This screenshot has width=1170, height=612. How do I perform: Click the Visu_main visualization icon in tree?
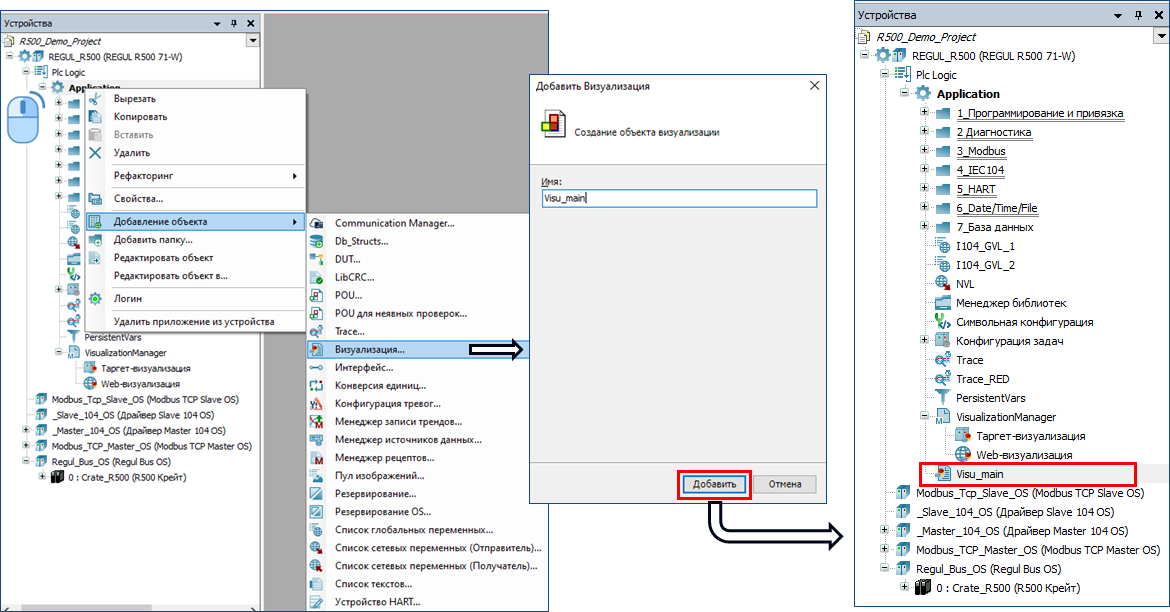tap(942, 474)
